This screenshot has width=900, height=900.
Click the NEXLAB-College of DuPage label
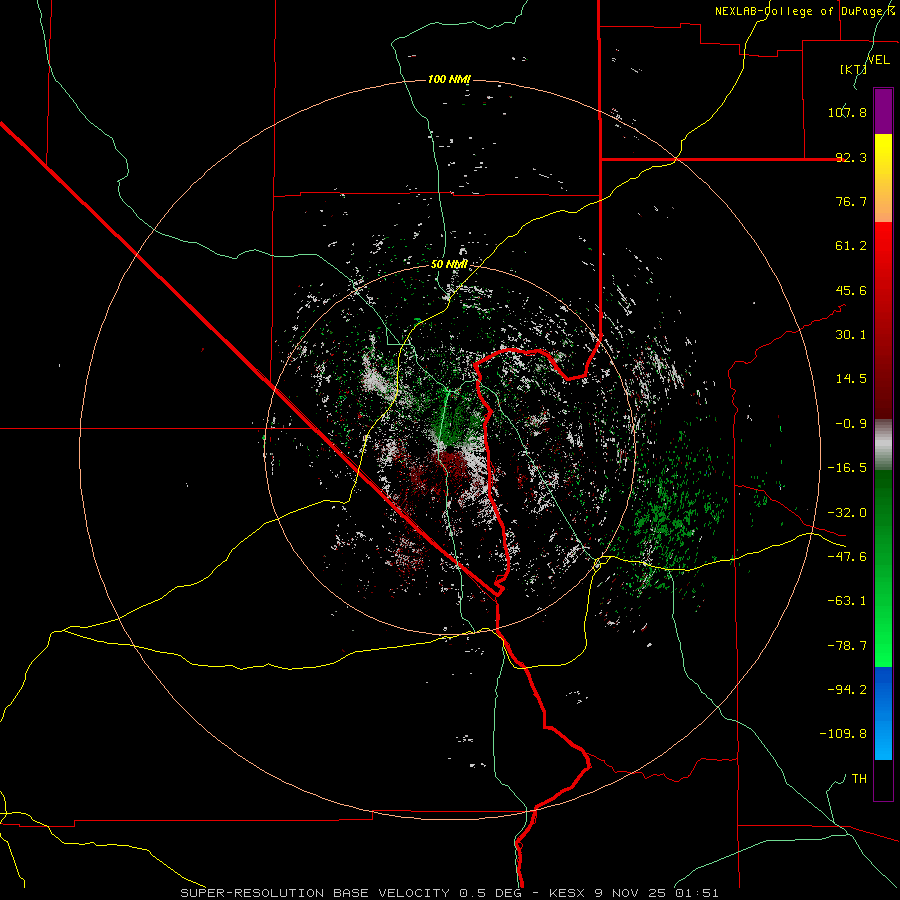[804, 11]
